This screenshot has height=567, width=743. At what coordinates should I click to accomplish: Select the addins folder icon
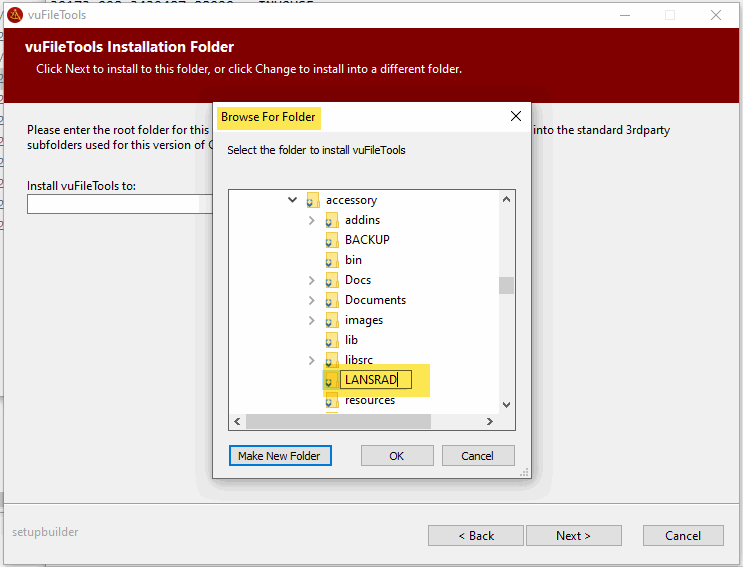332,220
